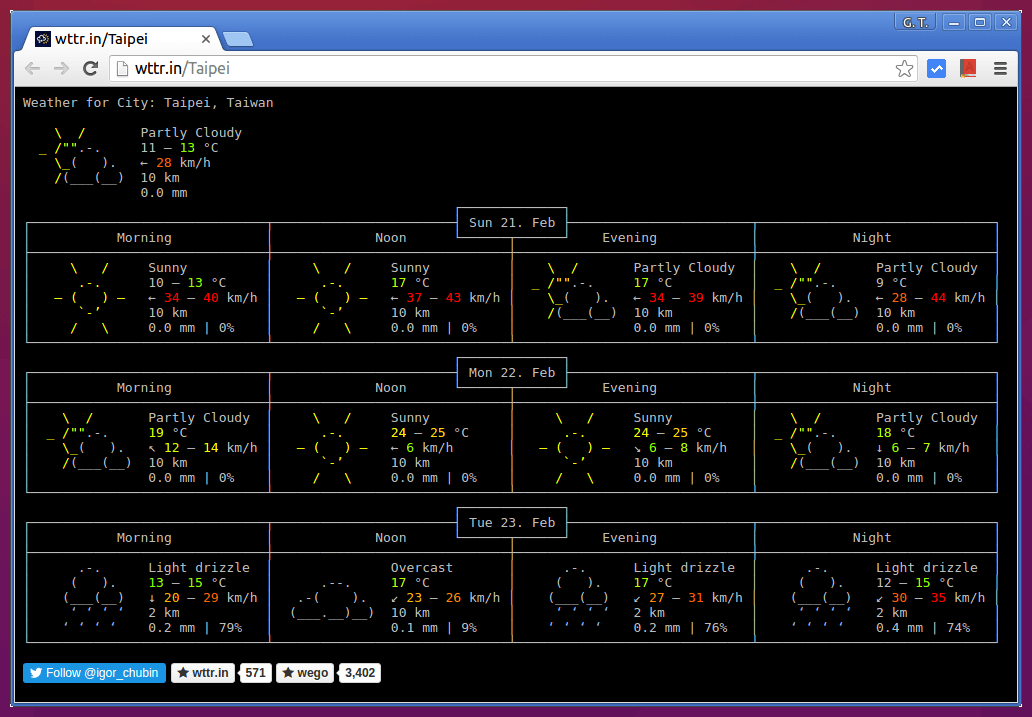Maximize the Chrome browser window
Viewport: 1032px width, 717px height.
pos(980,22)
